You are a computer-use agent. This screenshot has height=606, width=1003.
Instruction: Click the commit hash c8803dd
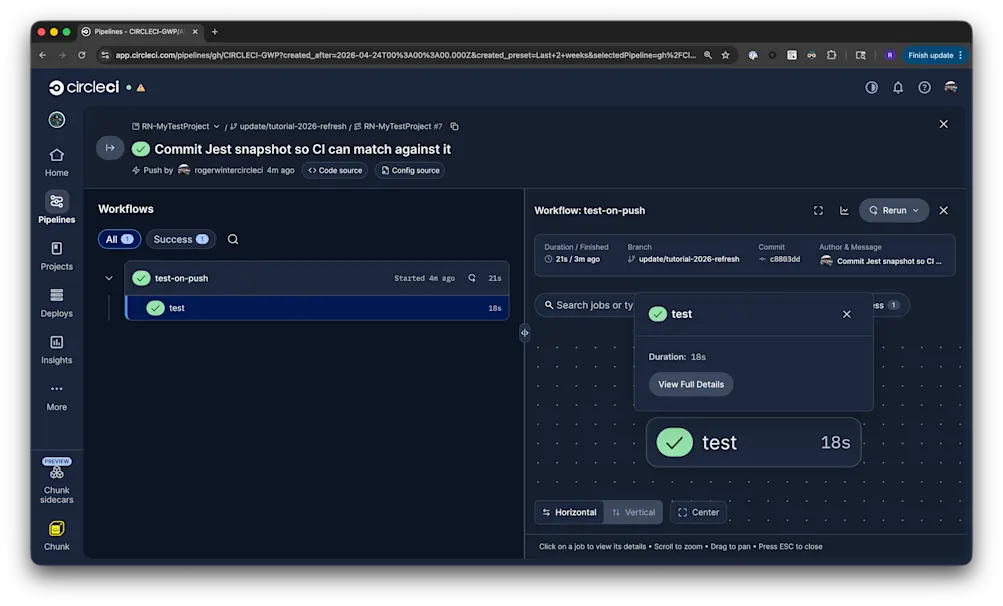coord(785,259)
